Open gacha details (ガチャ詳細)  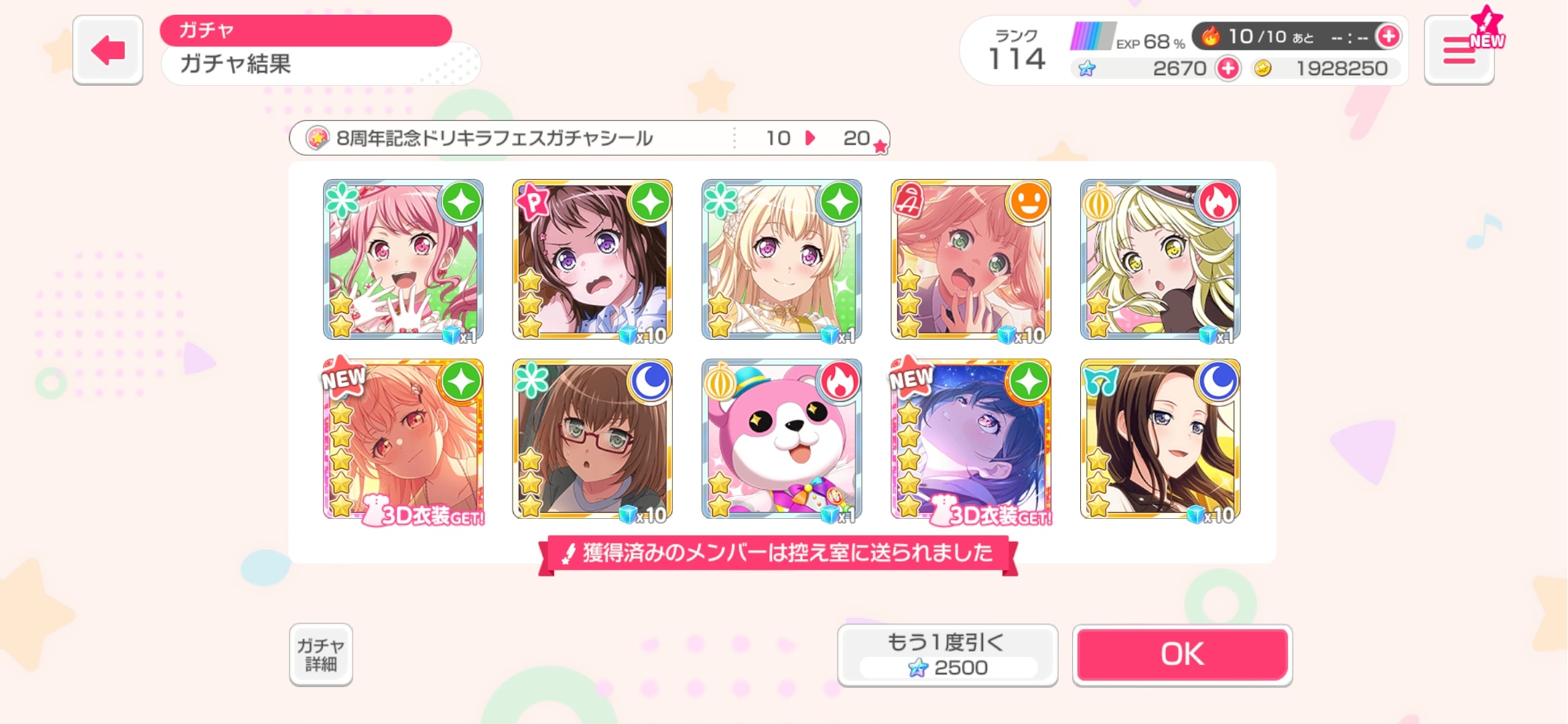(x=321, y=655)
